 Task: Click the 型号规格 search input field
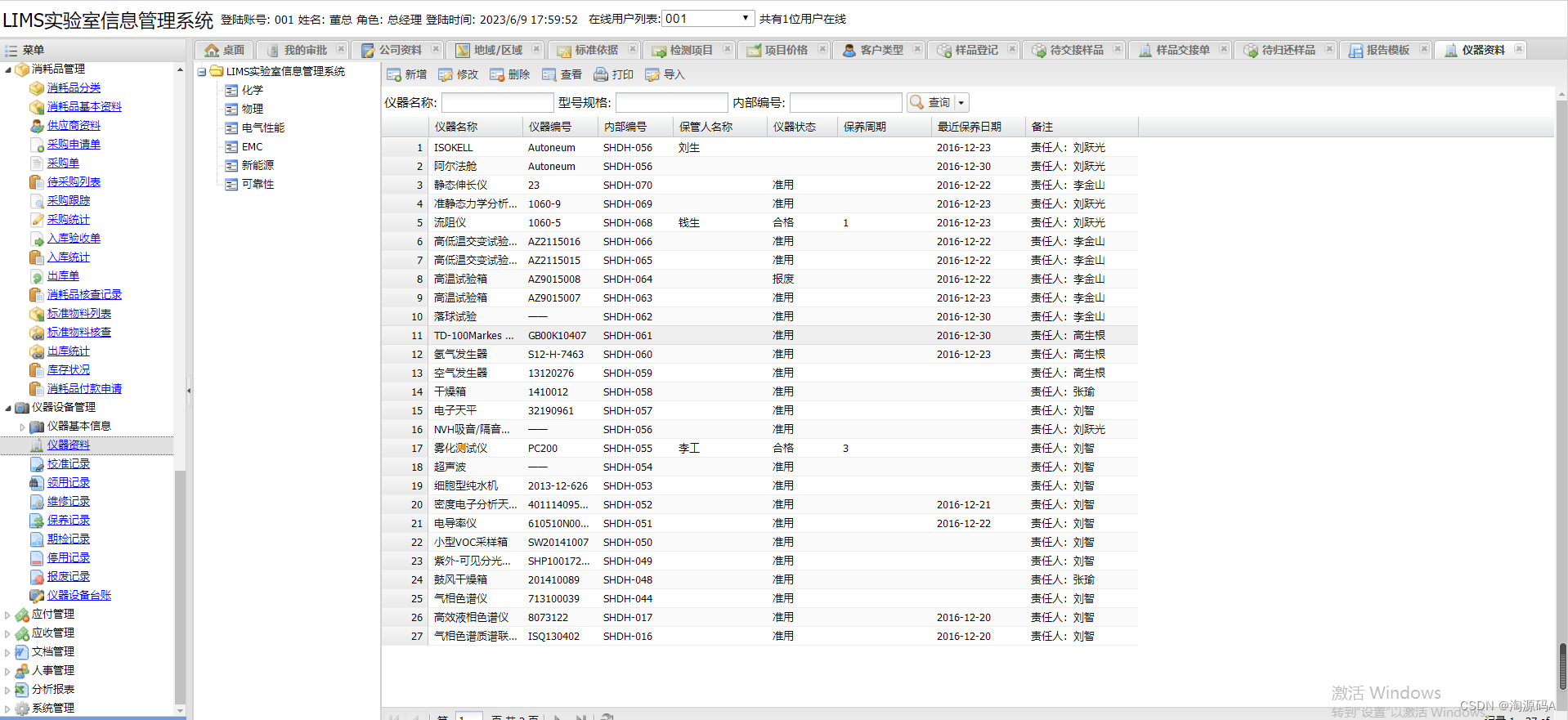pyautogui.click(x=671, y=102)
